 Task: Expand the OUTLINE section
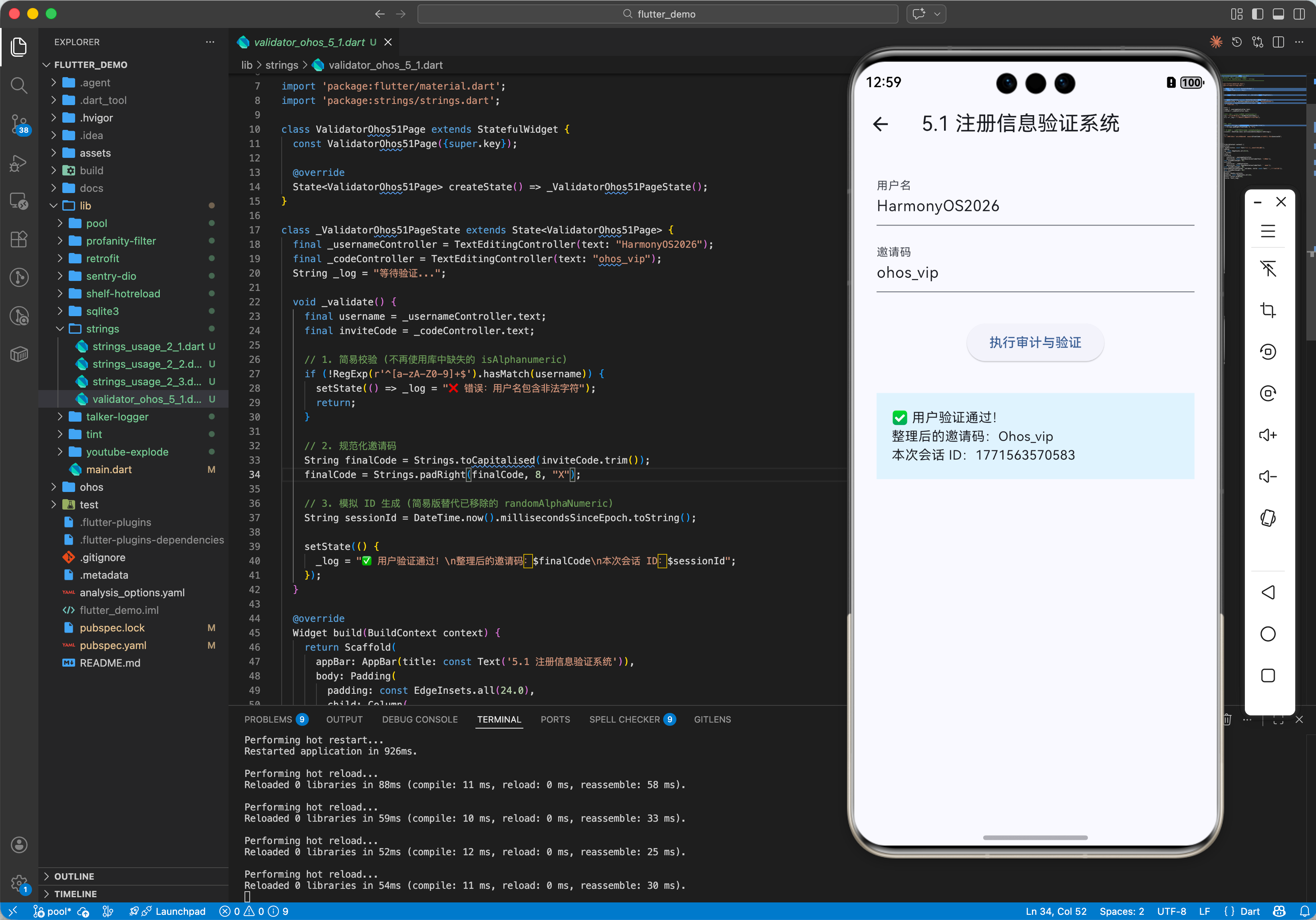point(74,876)
